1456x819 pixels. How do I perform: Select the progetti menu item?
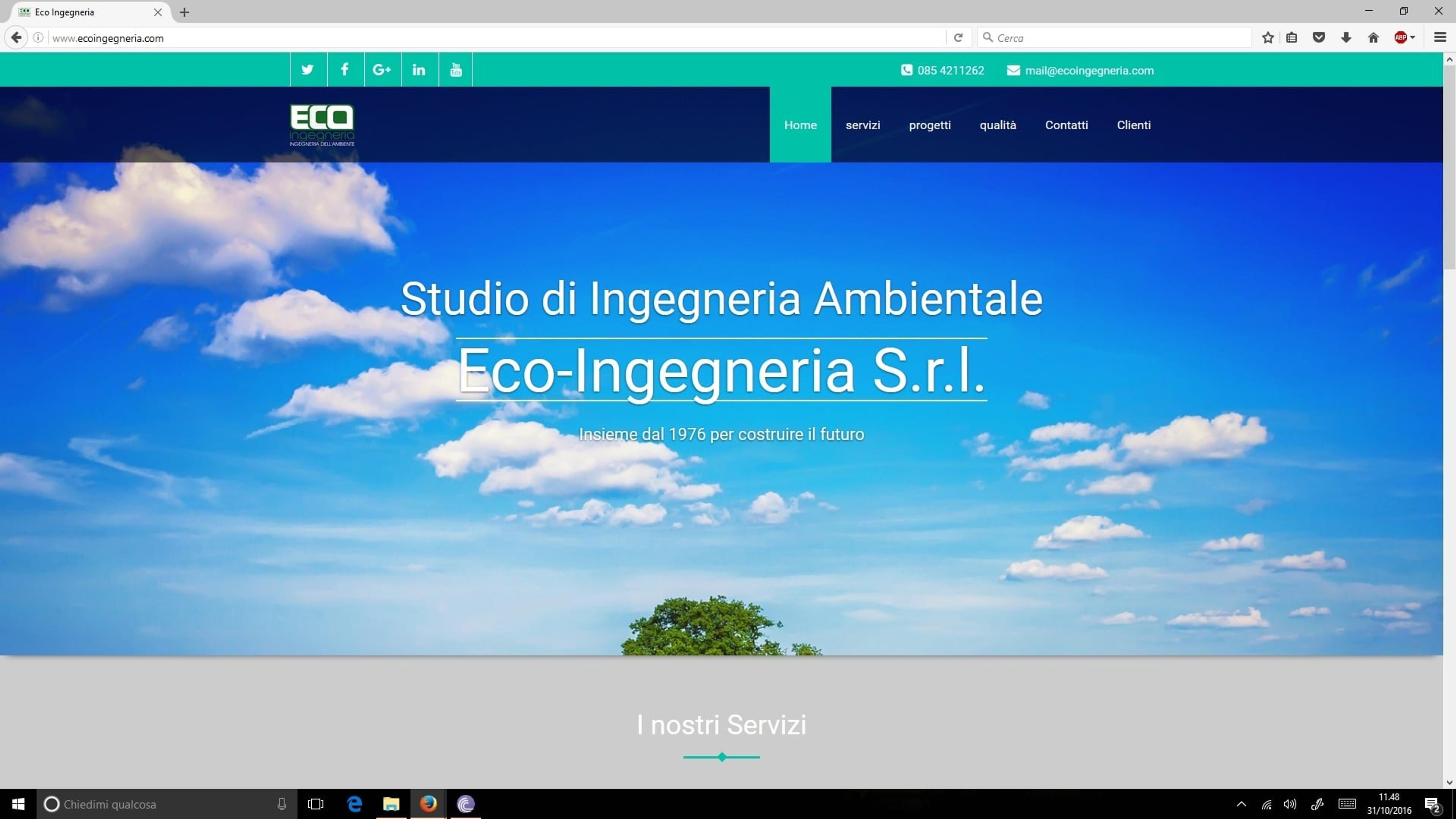click(x=930, y=125)
